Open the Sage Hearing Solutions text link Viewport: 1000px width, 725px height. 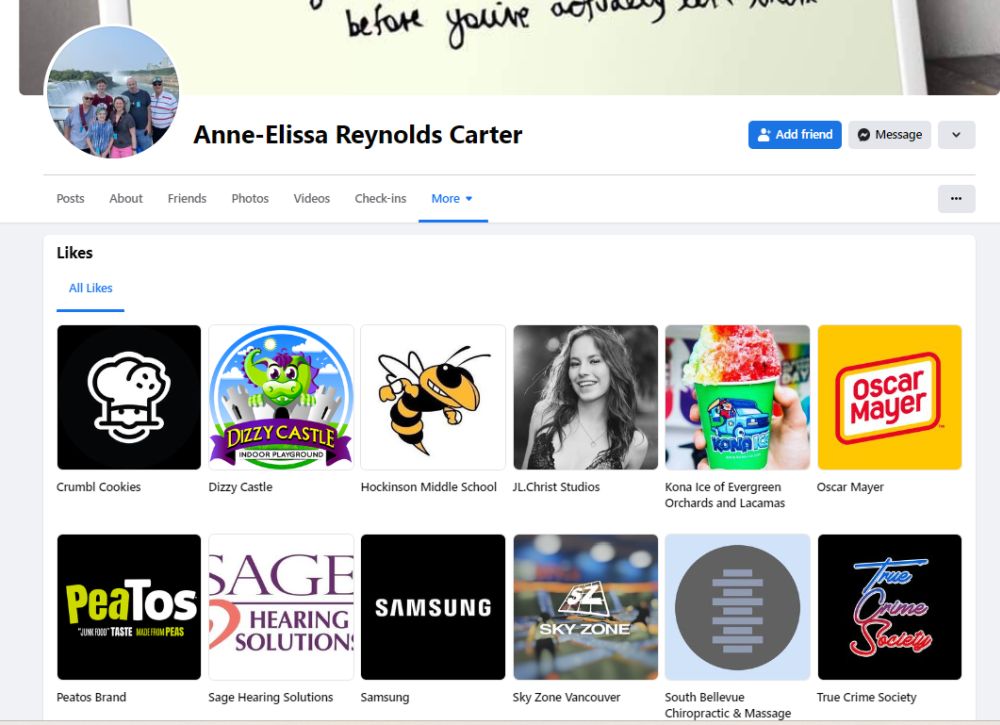(270, 698)
